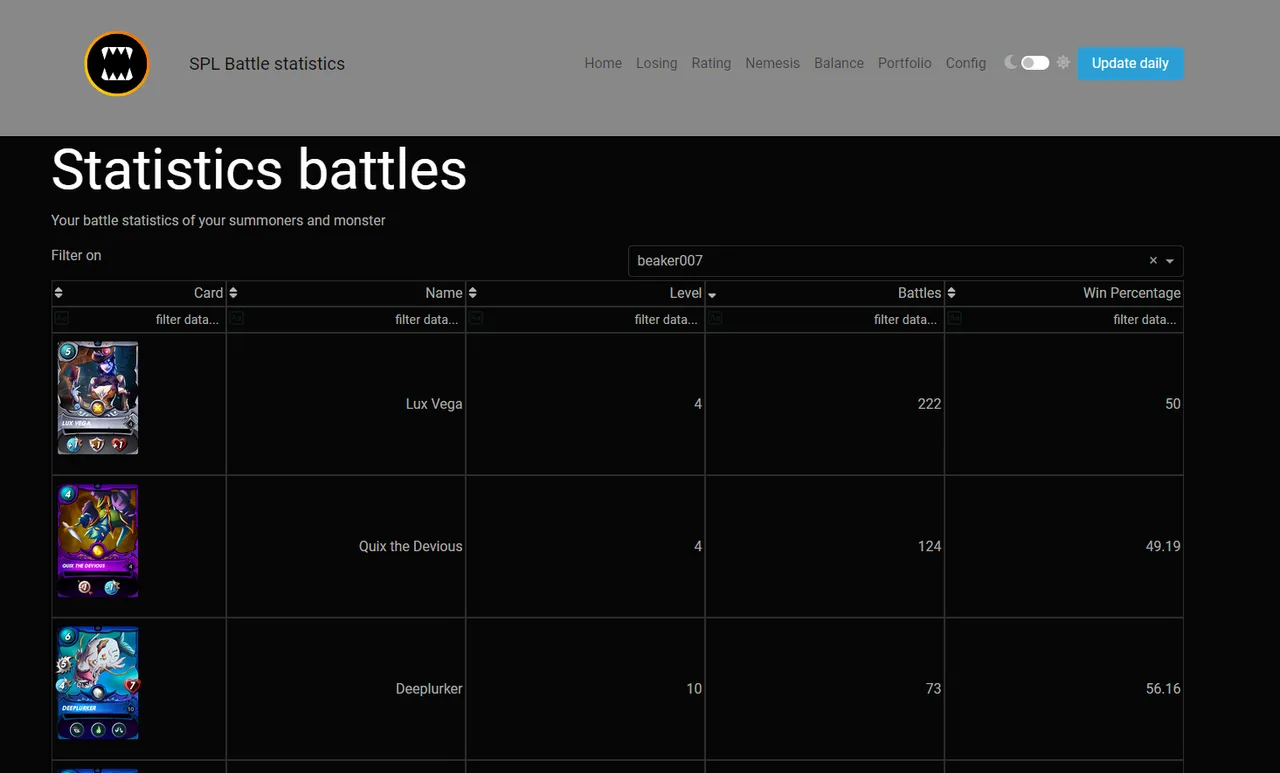
Task: Toggle case-sensitivity icon in Battles filter
Action: point(715,318)
